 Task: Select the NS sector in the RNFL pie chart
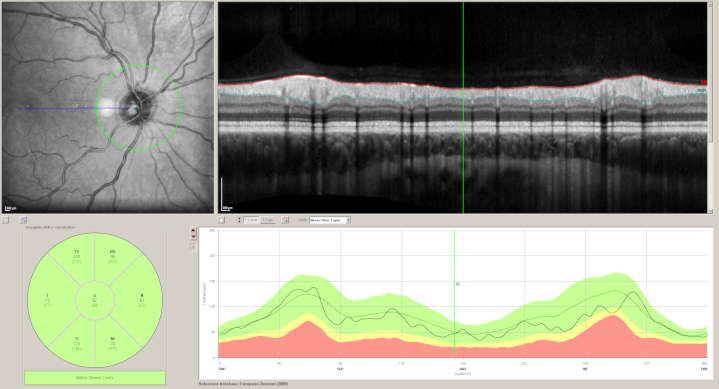click(x=113, y=257)
